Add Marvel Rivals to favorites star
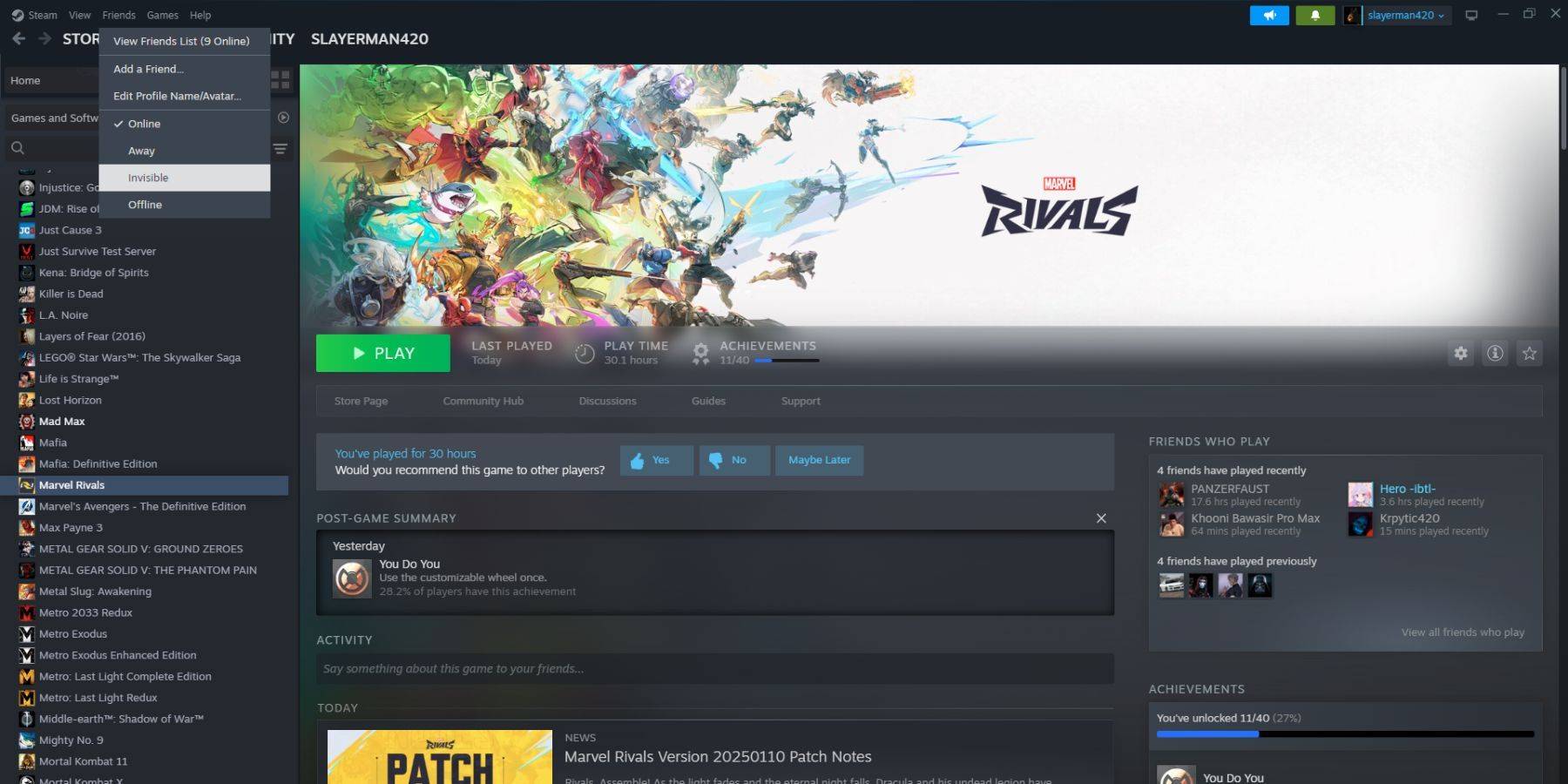The height and width of the screenshot is (784, 1568). click(x=1529, y=353)
